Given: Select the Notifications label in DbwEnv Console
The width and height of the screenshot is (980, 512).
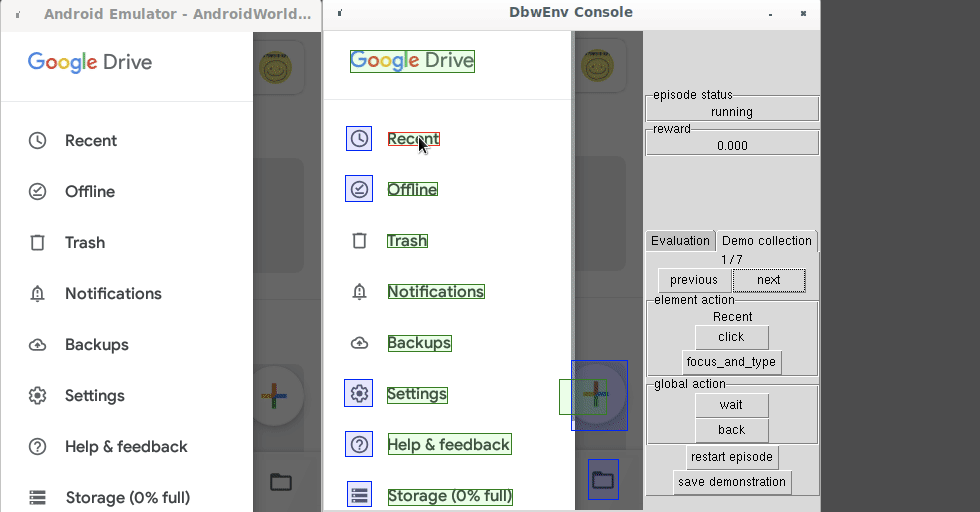Looking at the screenshot, I should point(436,291).
